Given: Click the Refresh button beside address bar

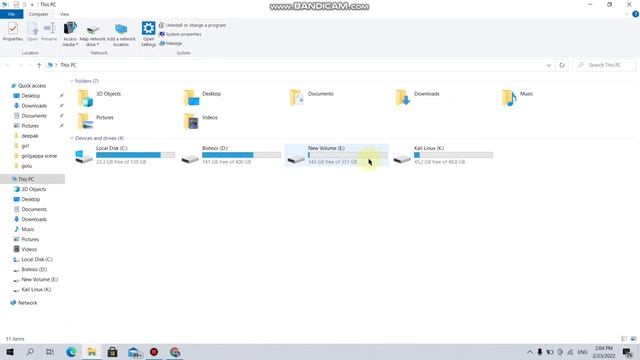Looking at the screenshot, I should pos(562,65).
